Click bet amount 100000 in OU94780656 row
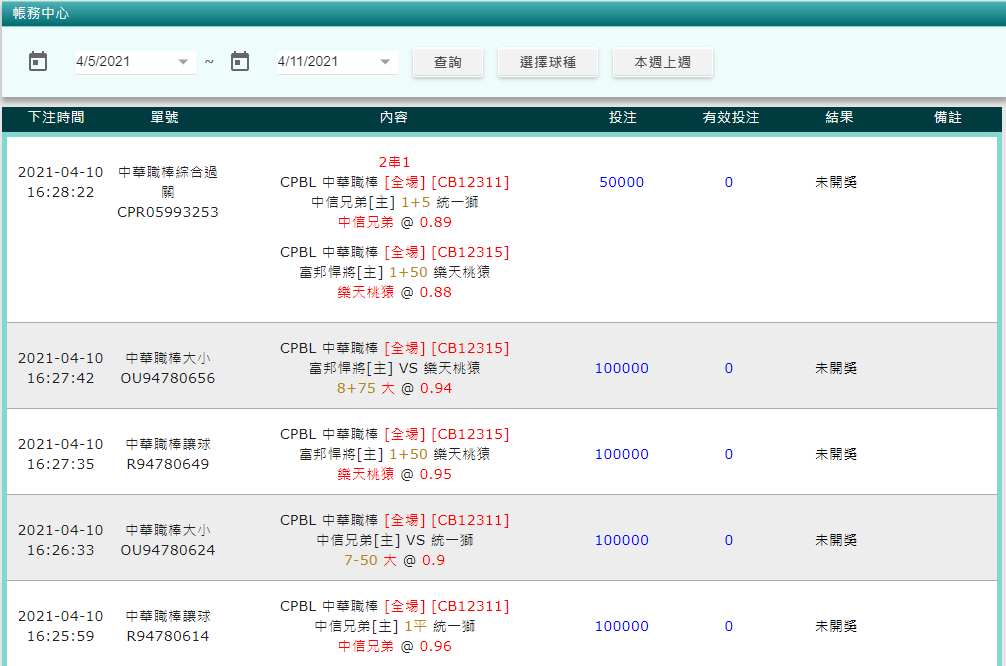This screenshot has width=1006, height=666. click(x=622, y=368)
